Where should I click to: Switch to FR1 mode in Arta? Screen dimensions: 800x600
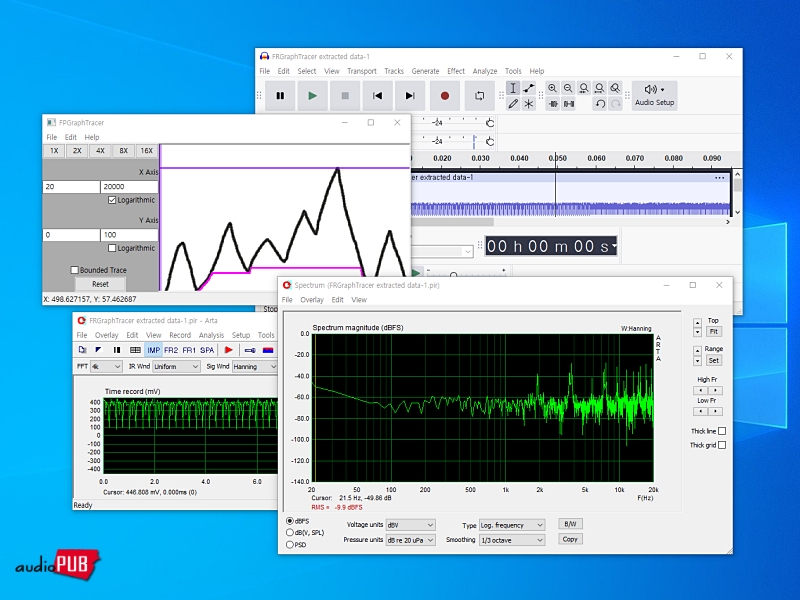tap(189, 350)
